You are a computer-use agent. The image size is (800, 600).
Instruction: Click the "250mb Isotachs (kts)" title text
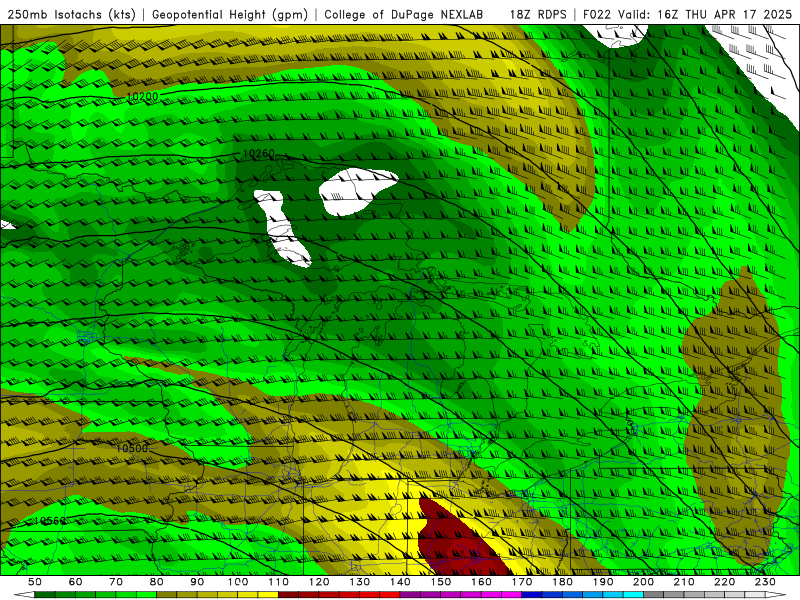point(71,15)
